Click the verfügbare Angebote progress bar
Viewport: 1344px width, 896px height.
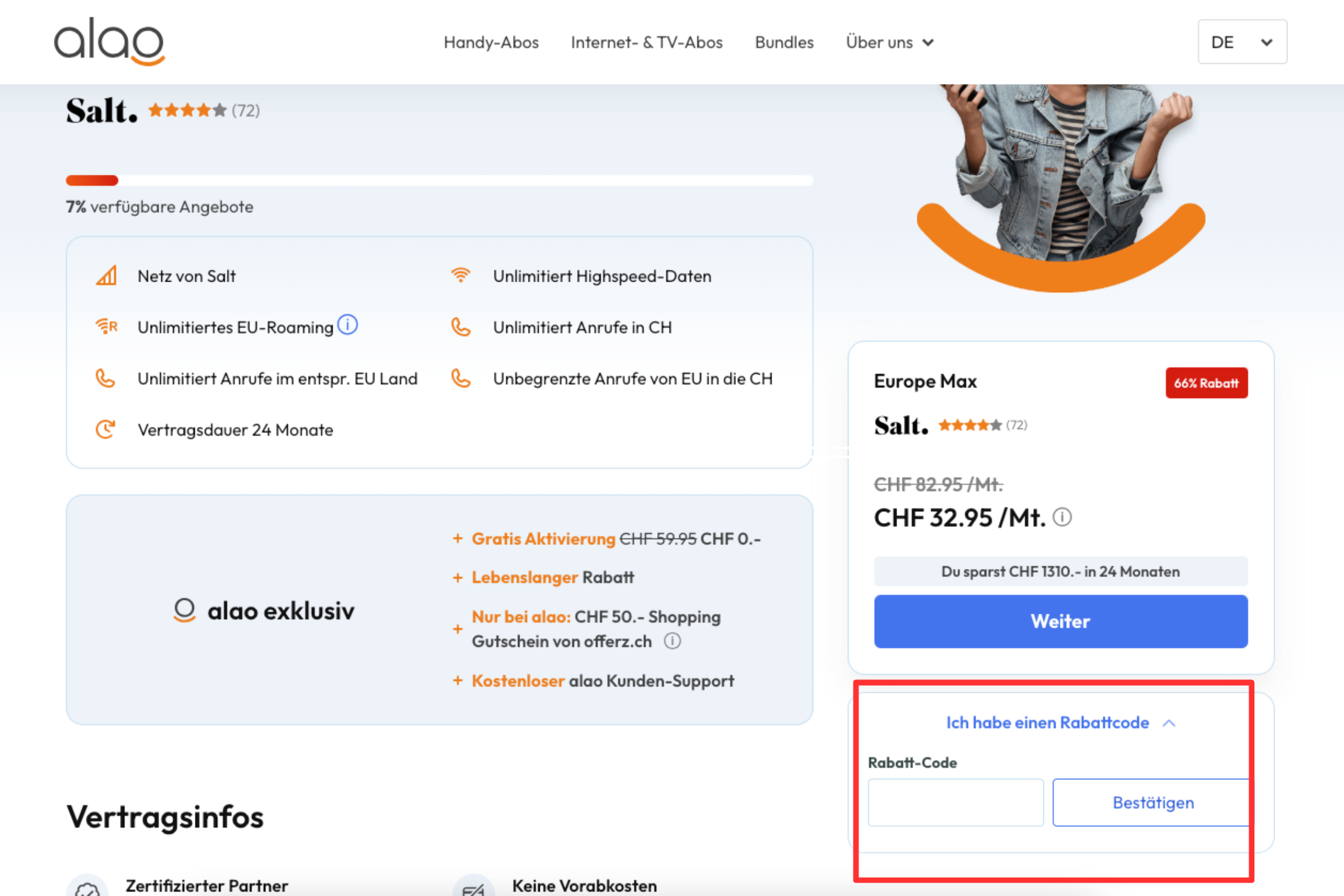[439, 180]
